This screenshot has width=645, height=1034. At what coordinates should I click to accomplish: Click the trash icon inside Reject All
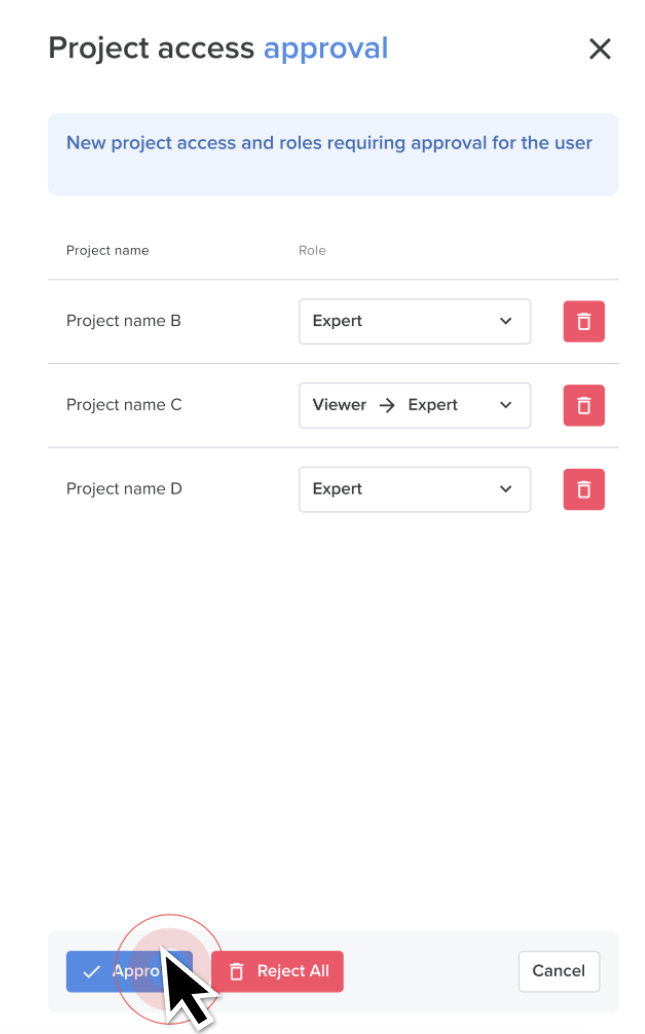coord(236,971)
